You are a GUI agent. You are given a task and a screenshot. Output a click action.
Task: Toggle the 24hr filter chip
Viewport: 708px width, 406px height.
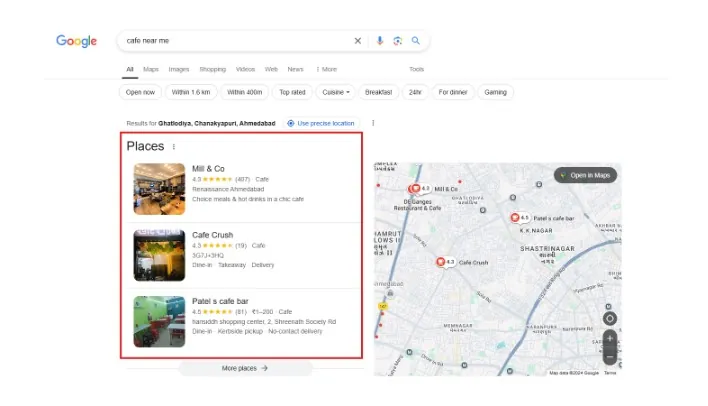415,92
